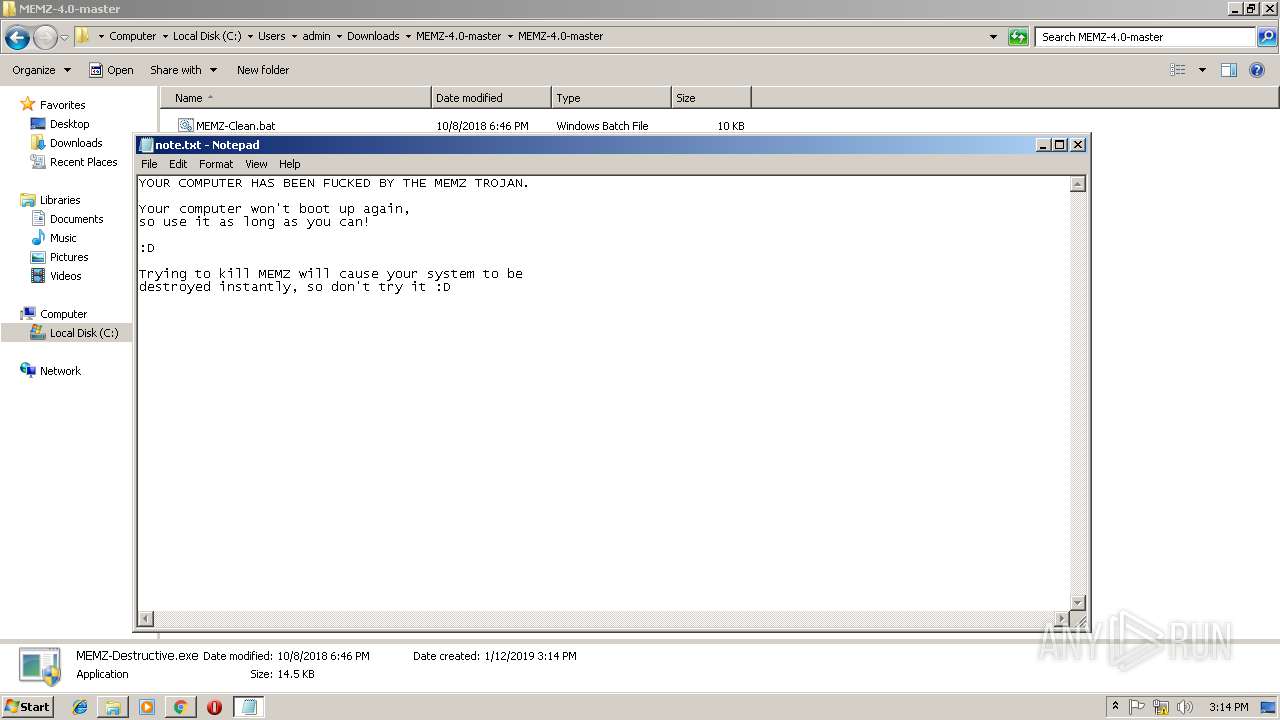1280x720 pixels.
Task: Open Recent Places in navigation pane
Action: 83,162
